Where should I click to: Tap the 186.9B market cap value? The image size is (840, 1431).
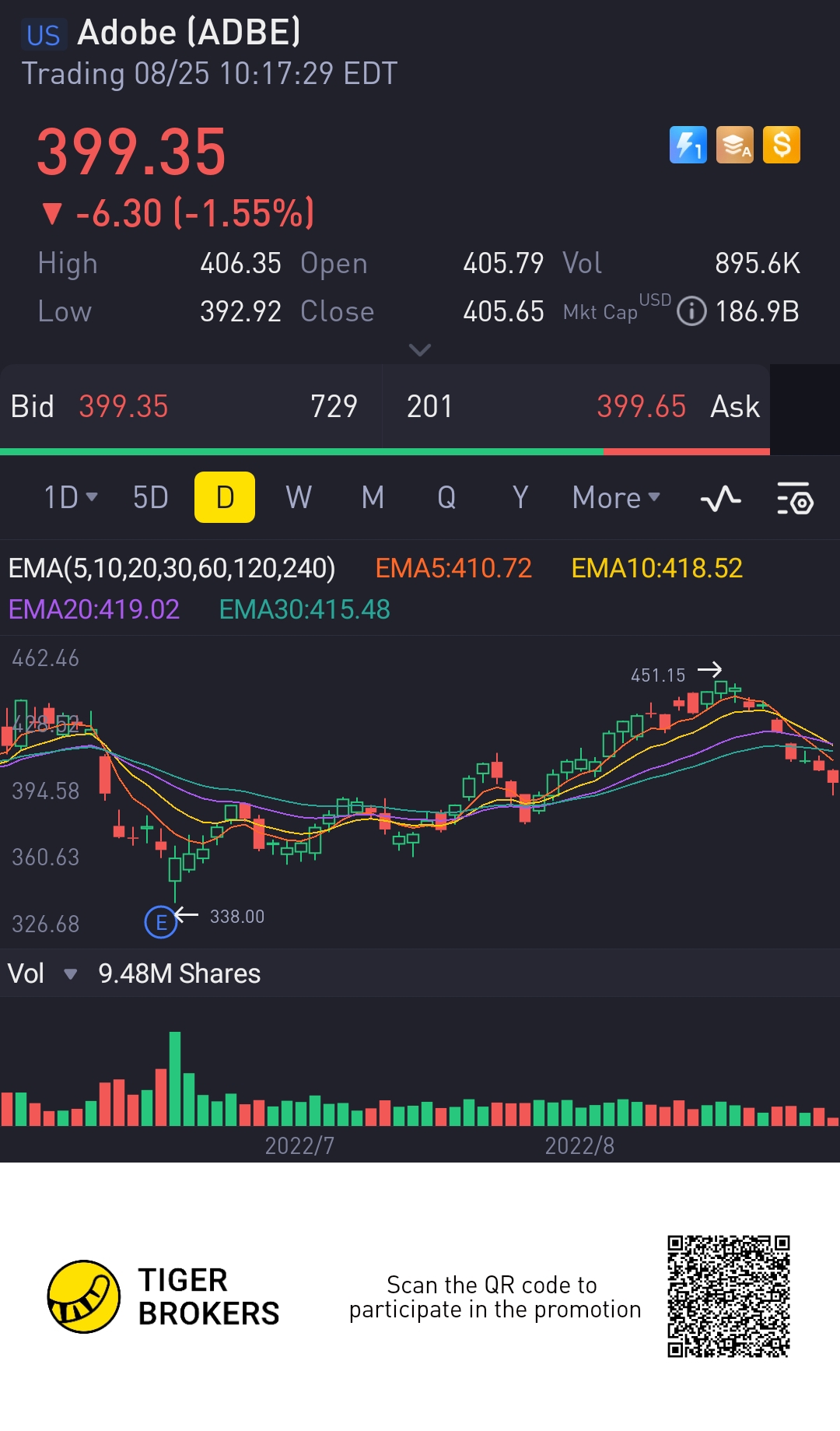click(x=758, y=311)
